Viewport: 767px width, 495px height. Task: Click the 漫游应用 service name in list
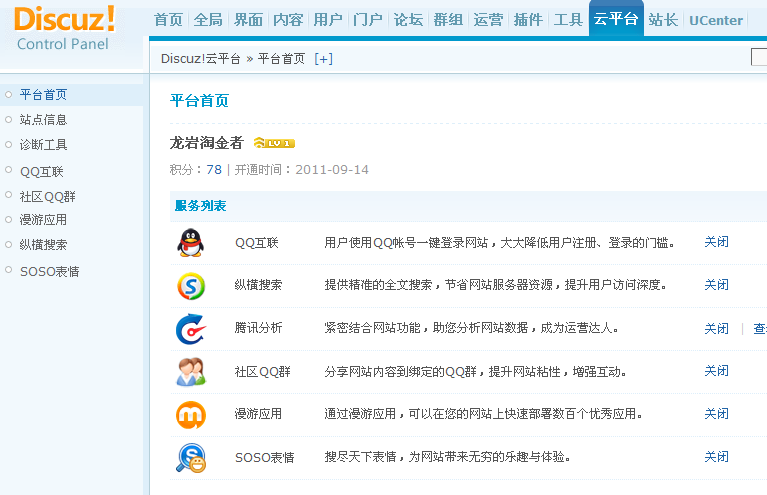[258, 414]
